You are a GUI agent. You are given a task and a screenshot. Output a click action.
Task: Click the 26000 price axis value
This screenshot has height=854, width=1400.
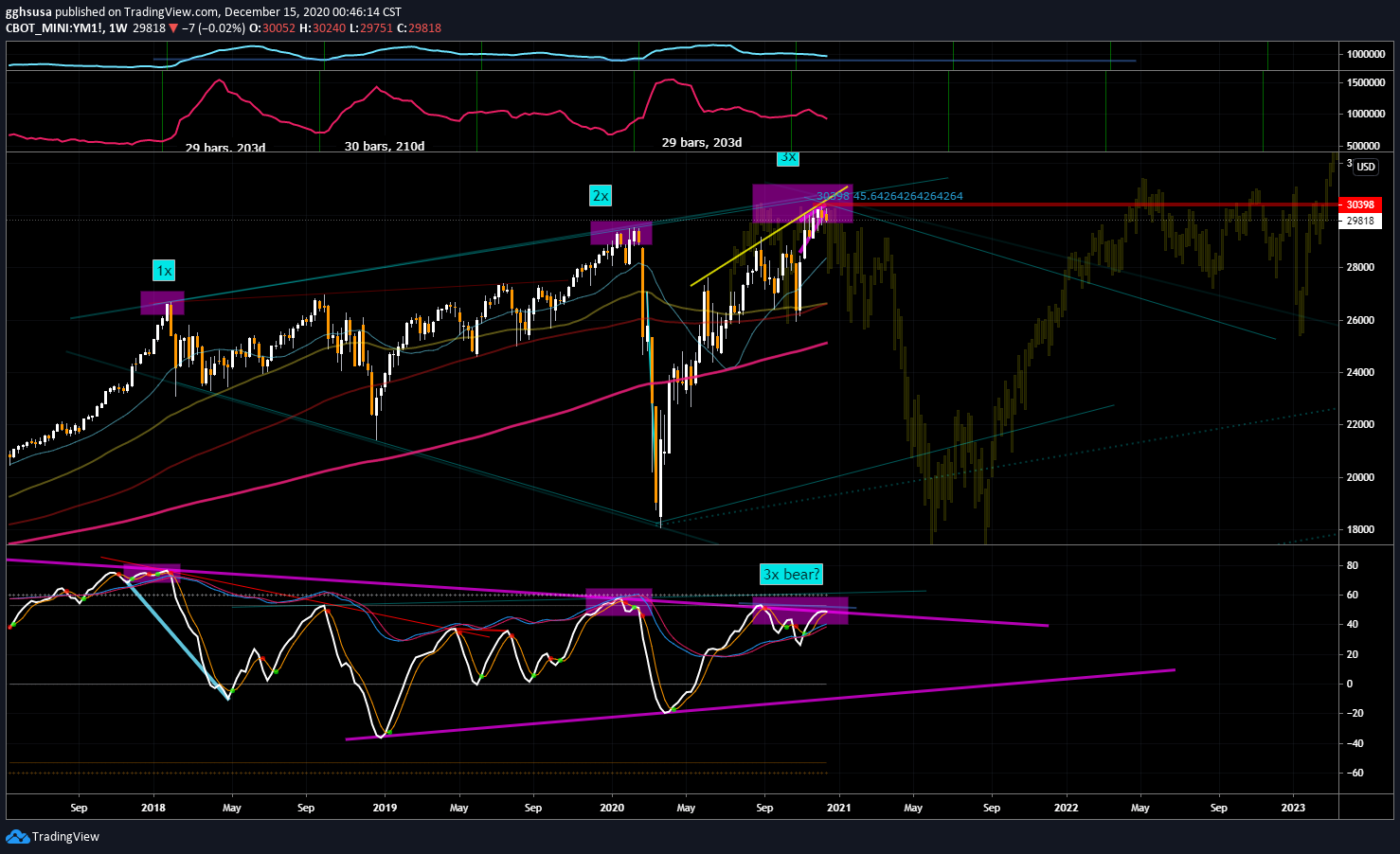pyautogui.click(x=1360, y=320)
